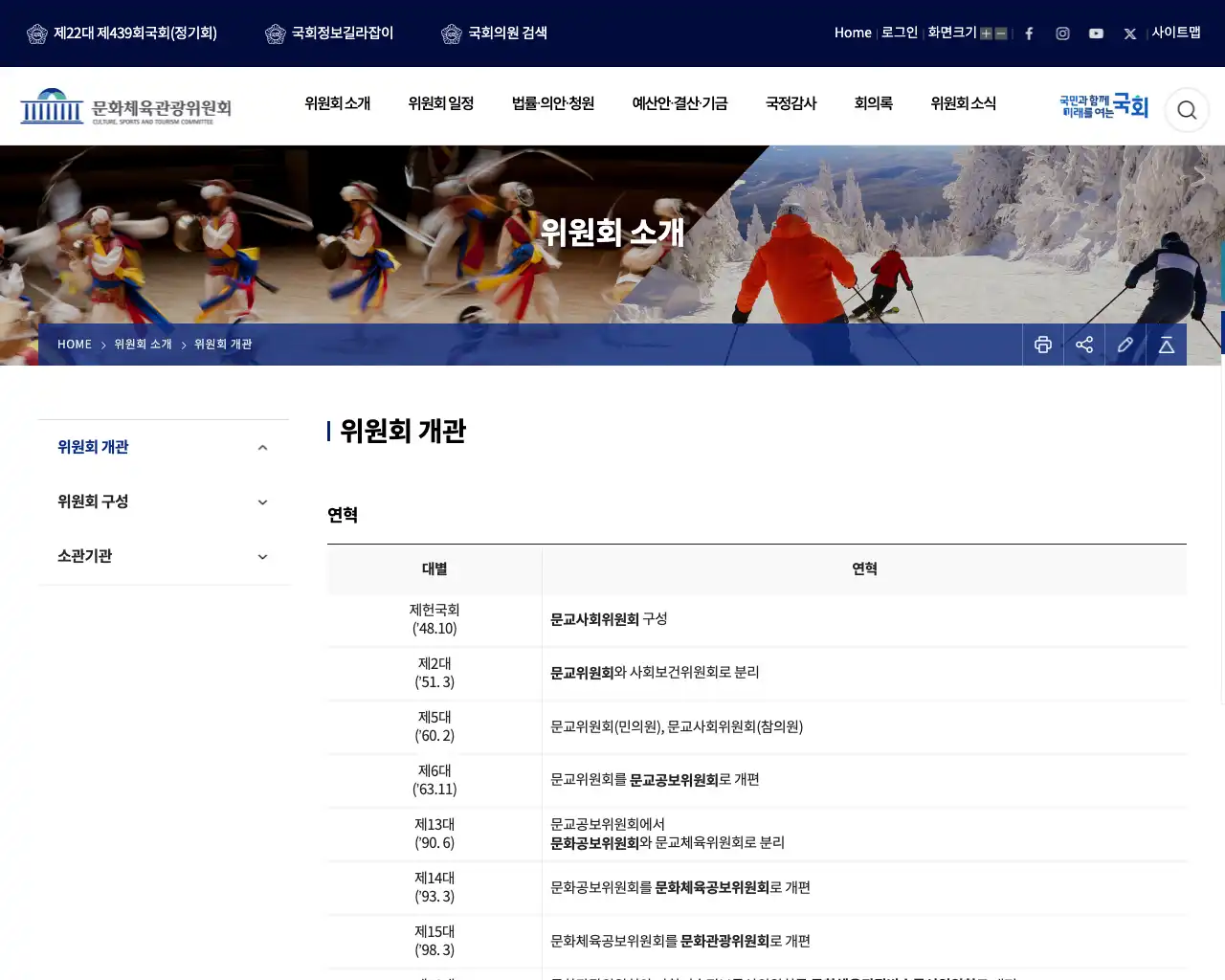The image size is (1225, 980).
Task: Open the 위원회 소식 main menu
Action: (964, 103)
